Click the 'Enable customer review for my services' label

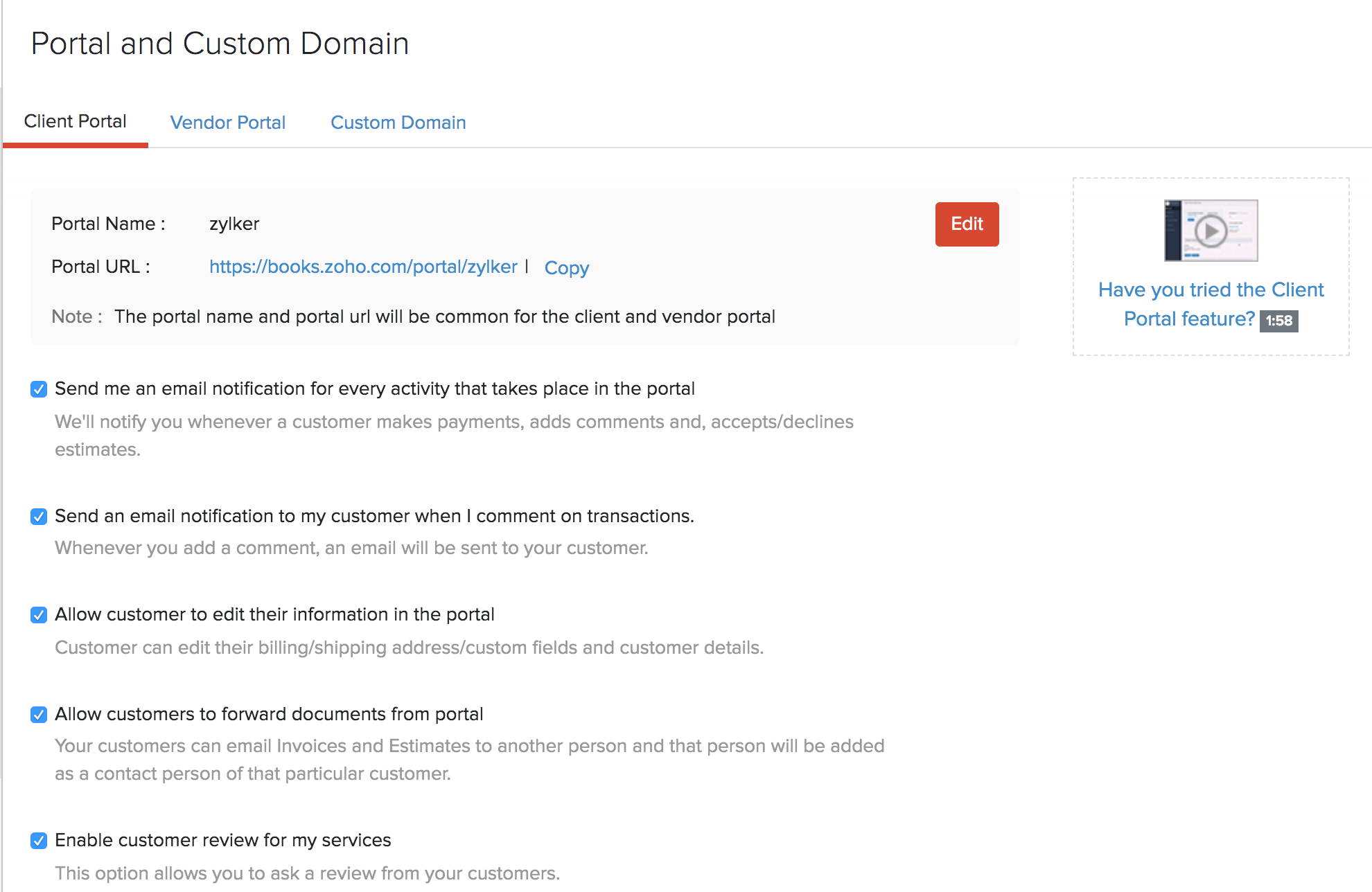pyautogui.click(x=222, y=840)
